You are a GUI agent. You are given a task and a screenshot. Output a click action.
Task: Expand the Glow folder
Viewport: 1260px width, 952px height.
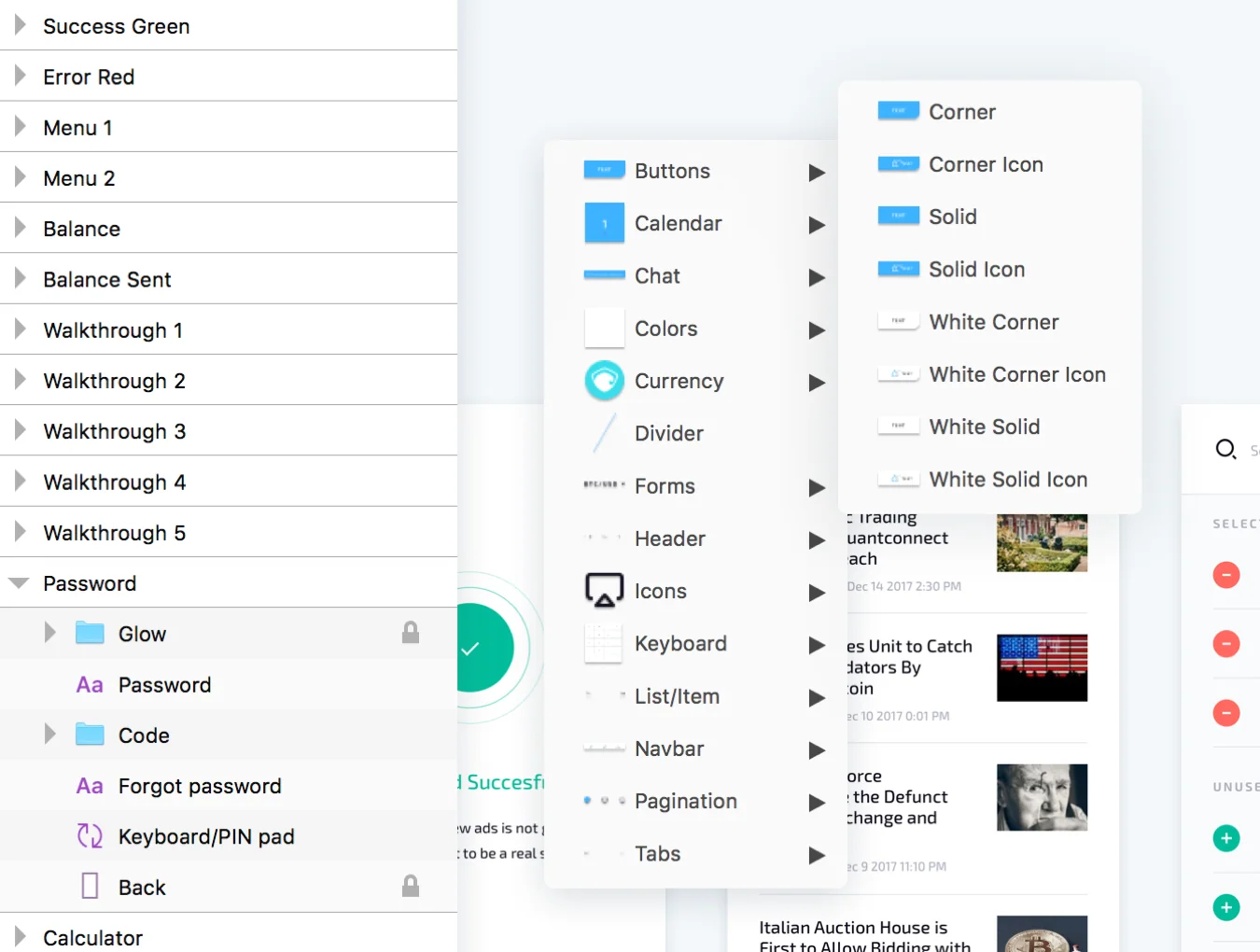coord(50,633)
